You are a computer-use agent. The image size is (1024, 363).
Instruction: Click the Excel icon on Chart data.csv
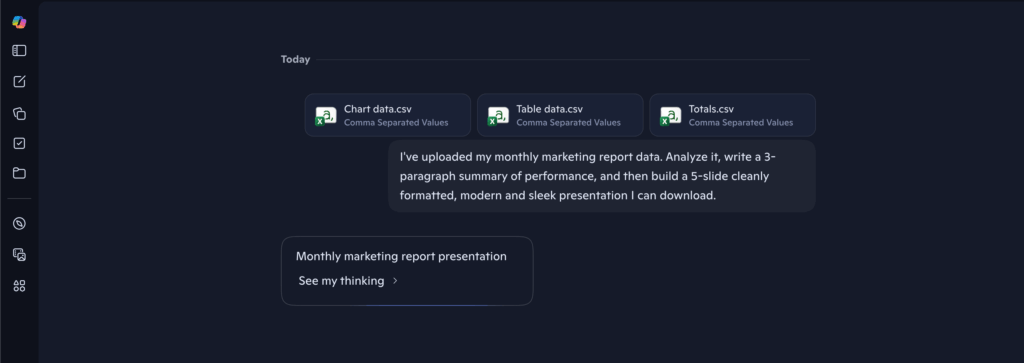click(326, 116)
